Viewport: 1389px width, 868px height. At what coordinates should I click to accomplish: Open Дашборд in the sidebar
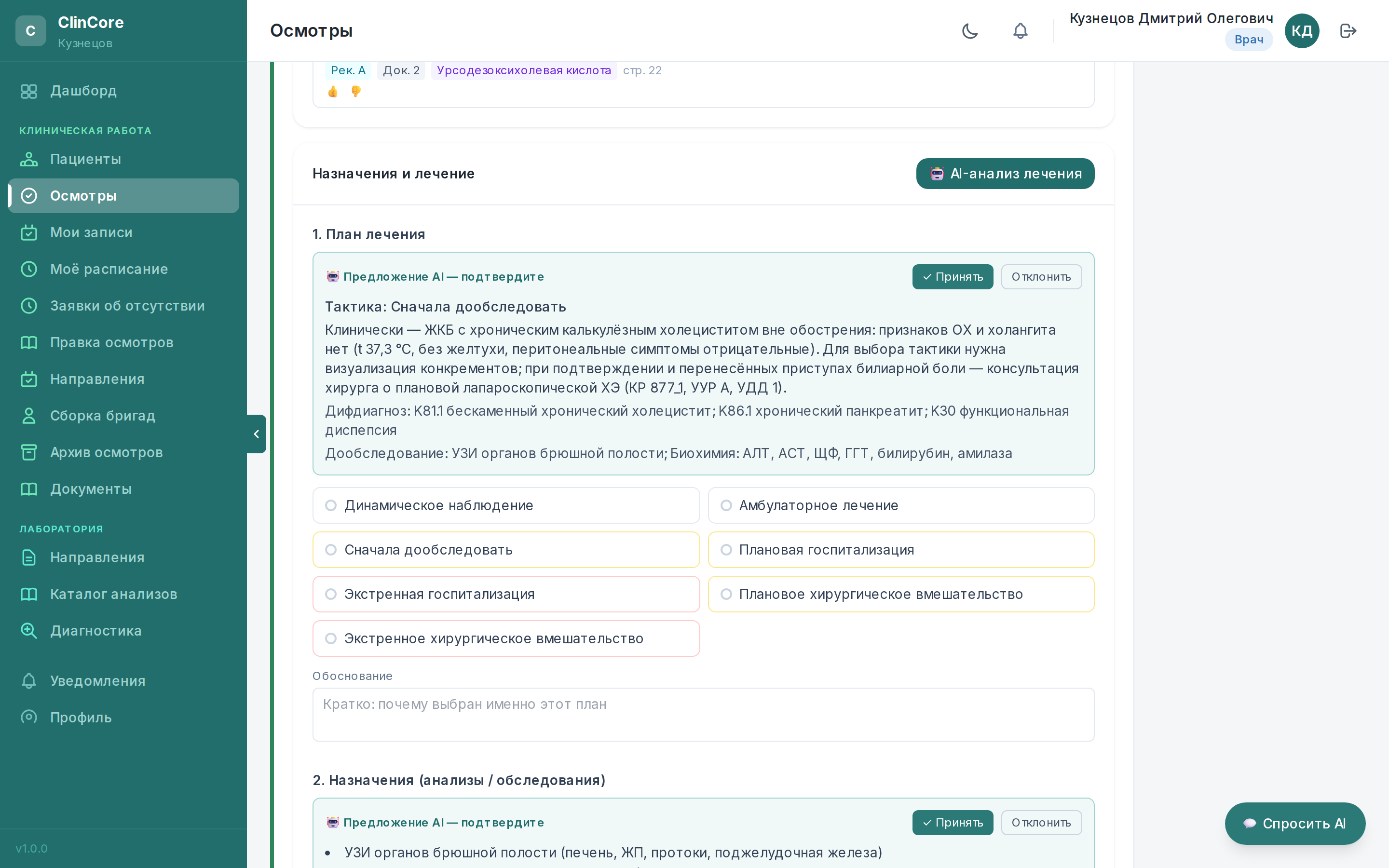click(123, 91)
